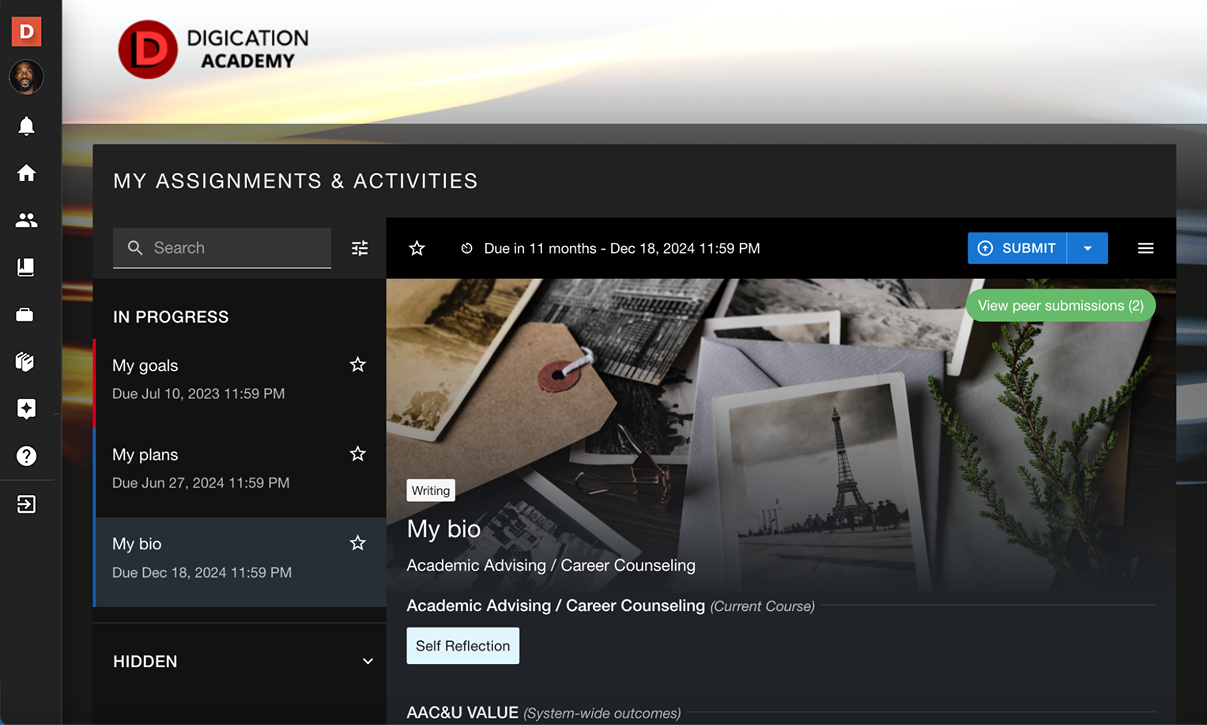This screenshot has width=1207, height=725.
Task: Toggle favorite star next to due date
Action: [417, 248]
